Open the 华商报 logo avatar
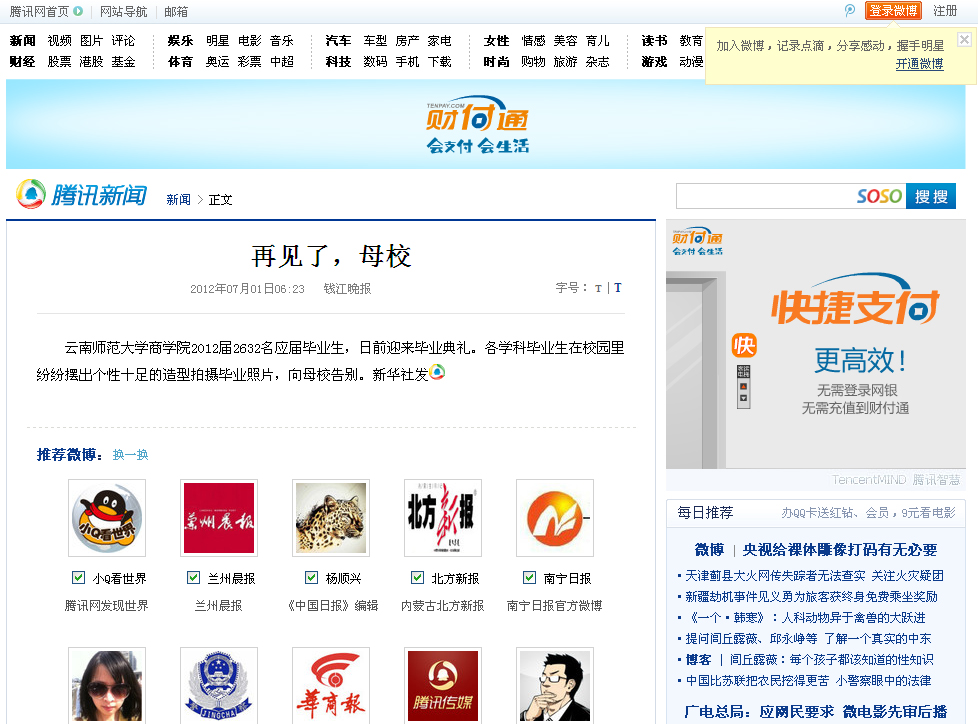 (331, 685)
